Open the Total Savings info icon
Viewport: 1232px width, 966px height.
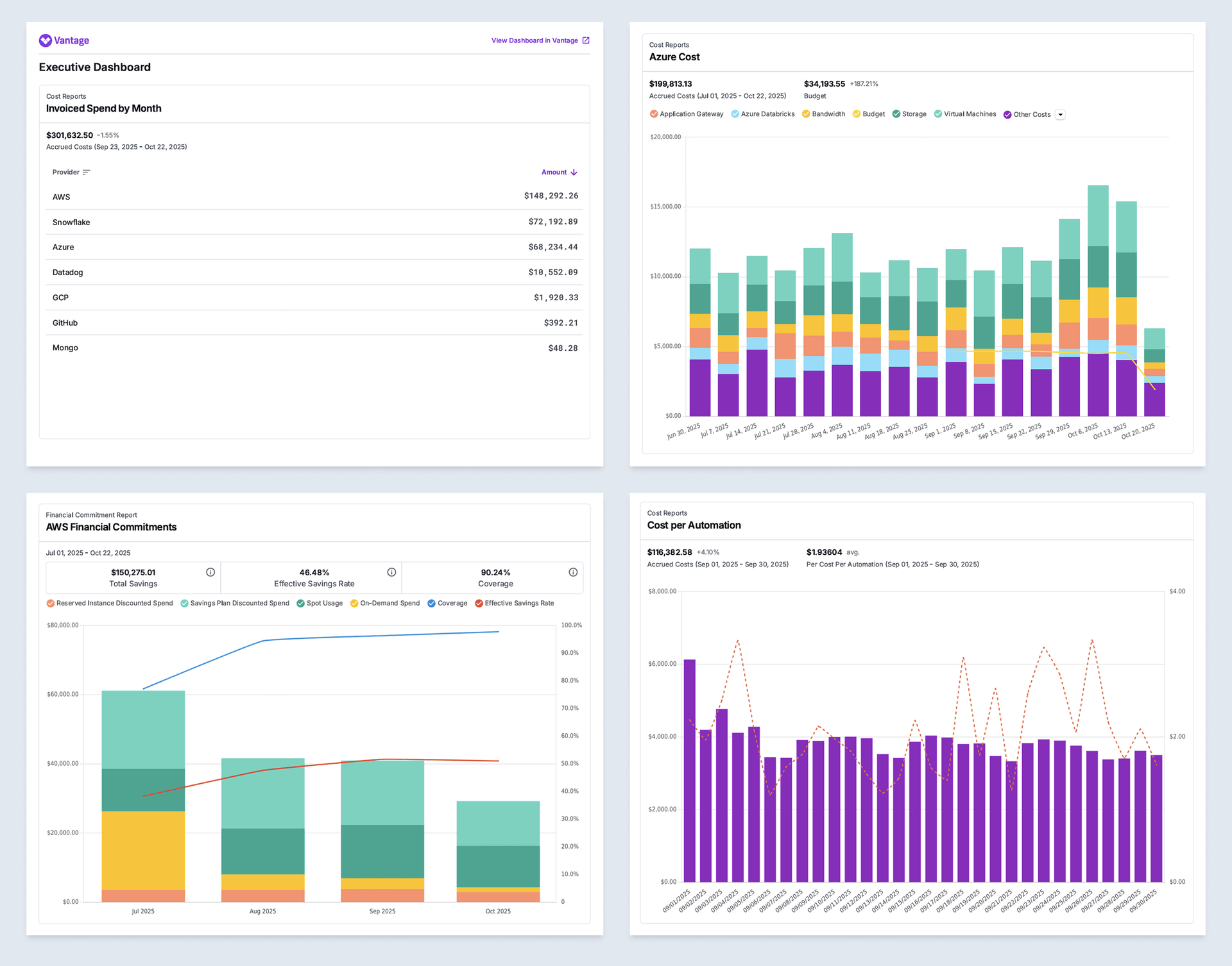pyautogui.click(x=210, y=572)
